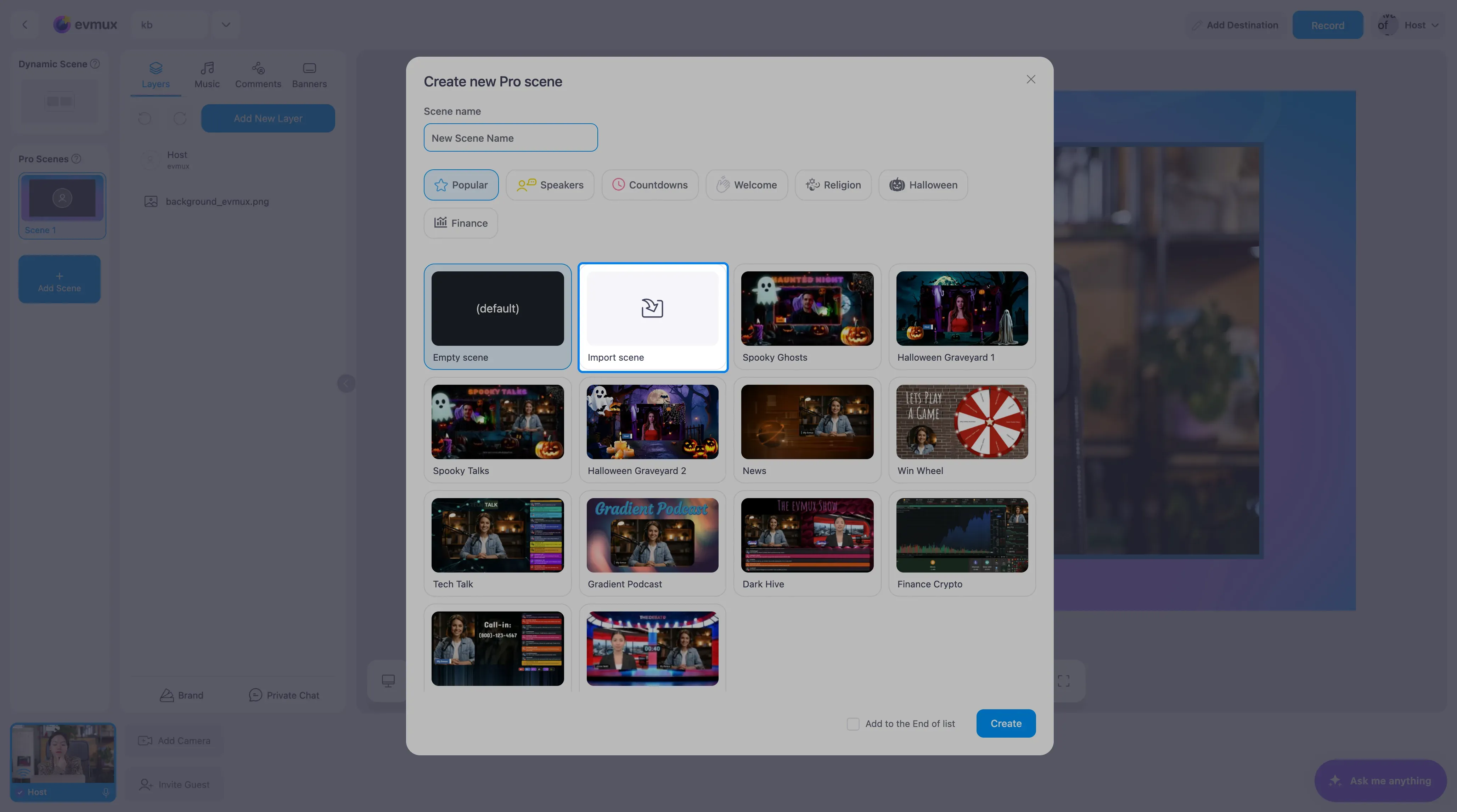The image size is (1457, 812).
Task: Click the undo arrow icon
Action: (x=145, y=118)
